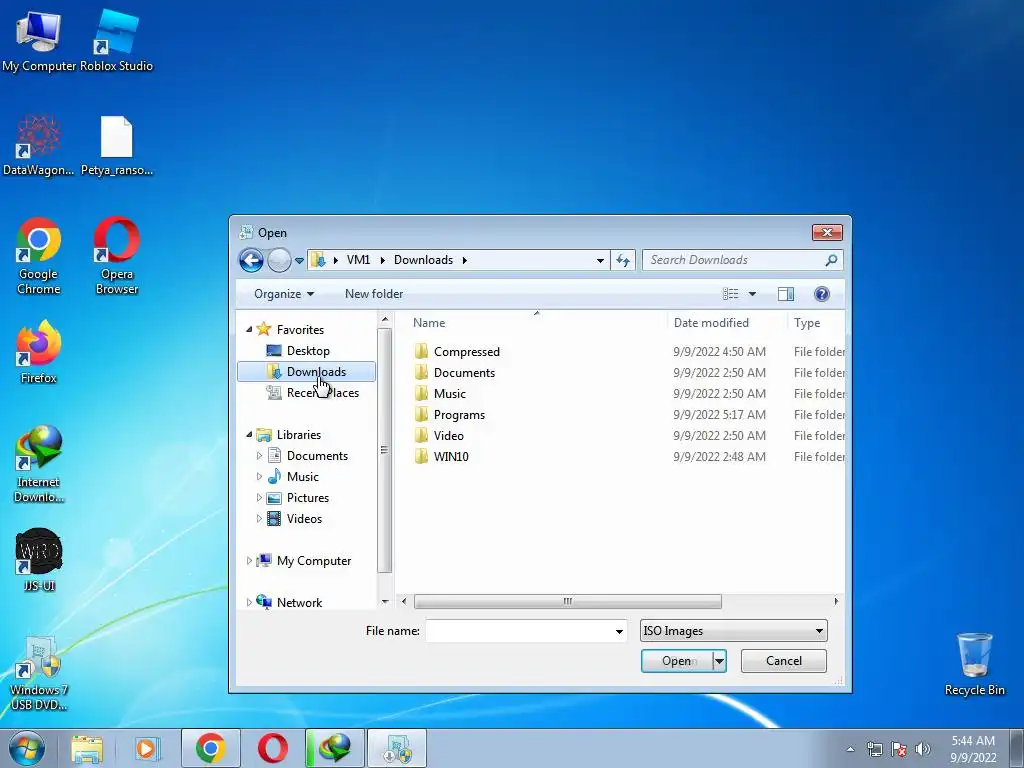Click the Forward arrow in Open dialog
1024x768 pixels.
279,261
